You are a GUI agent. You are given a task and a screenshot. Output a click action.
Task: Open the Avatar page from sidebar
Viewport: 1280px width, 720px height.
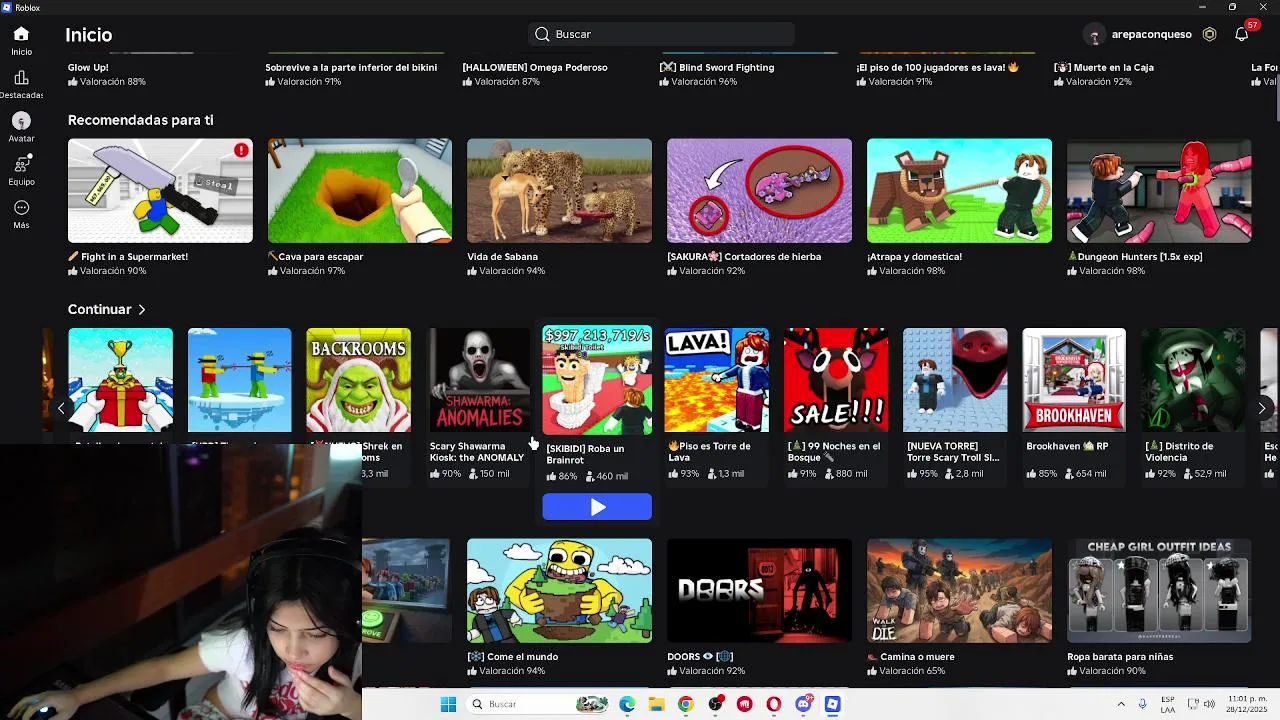tap(21, 121)
